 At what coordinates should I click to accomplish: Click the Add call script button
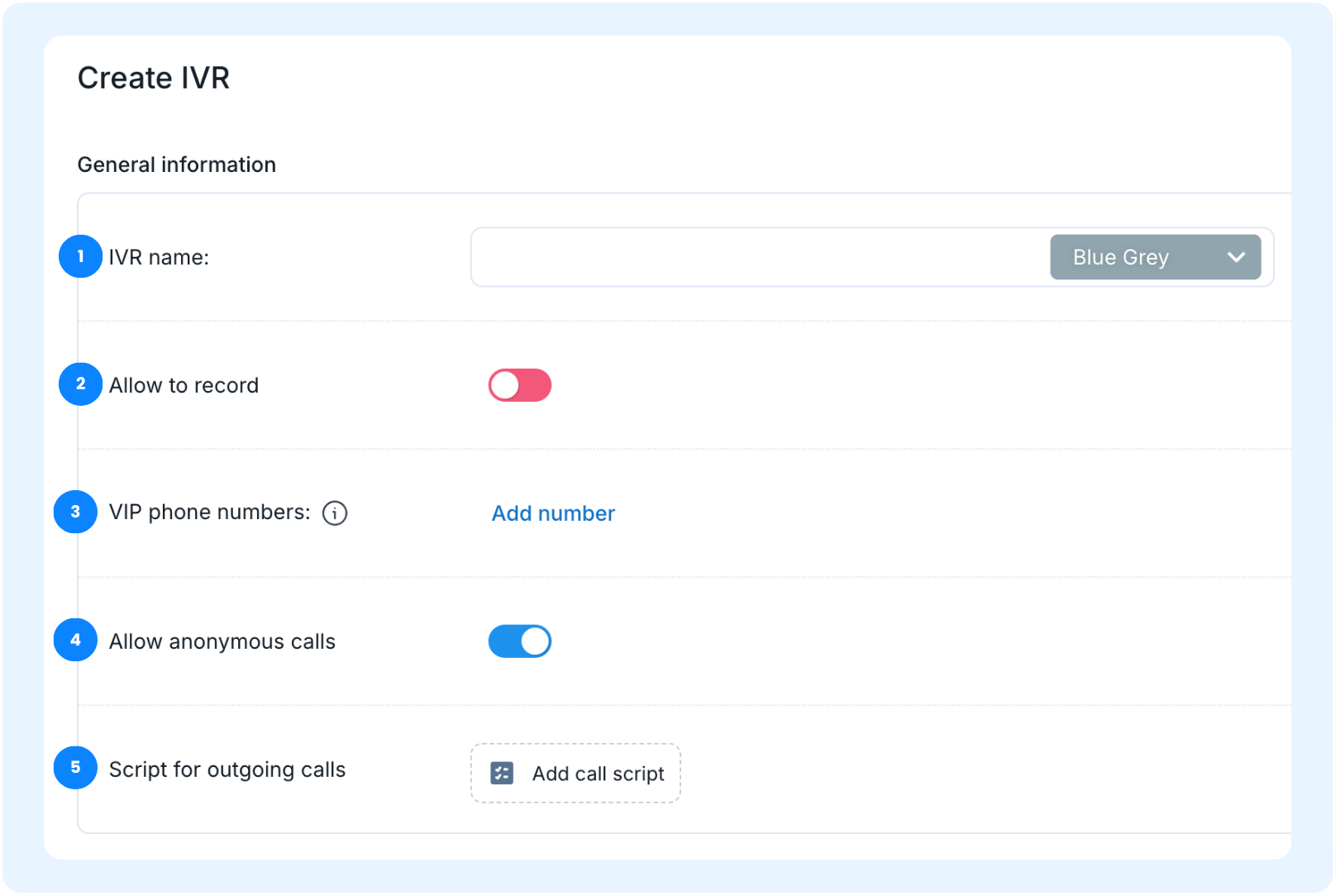575,773
